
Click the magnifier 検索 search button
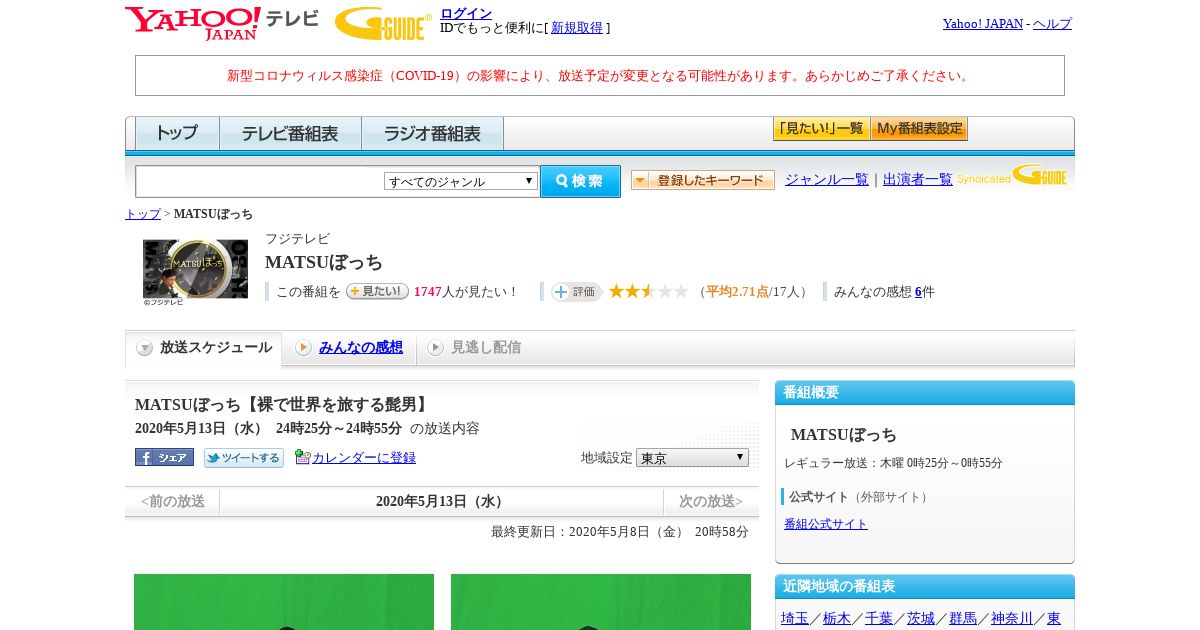click(580, 181)
